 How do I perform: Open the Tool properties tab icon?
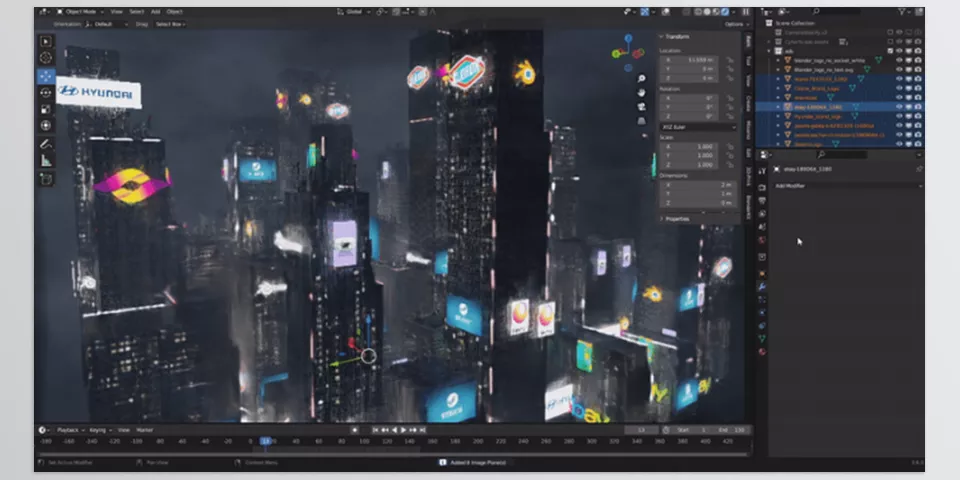pyautogui.click(x=762, y=171)
